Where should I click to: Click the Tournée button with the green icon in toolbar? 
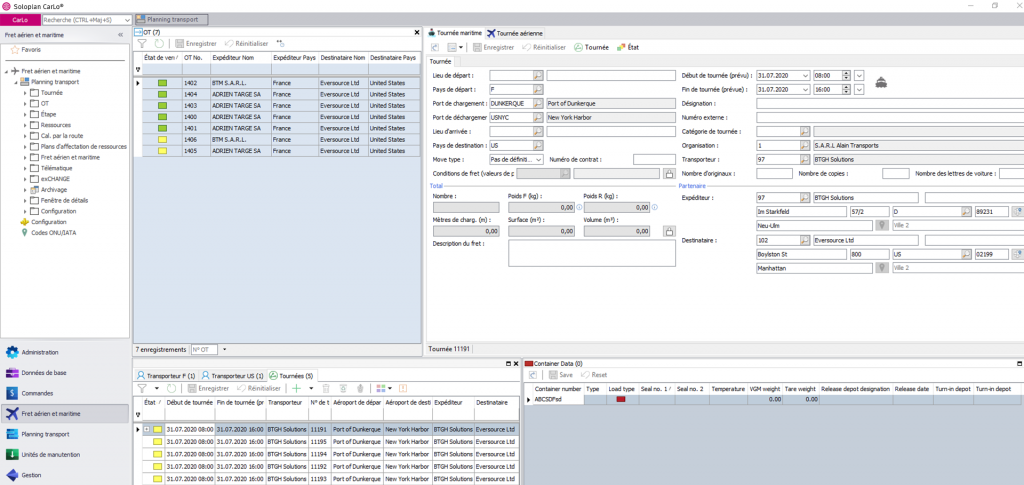click(x=591, y=47)
